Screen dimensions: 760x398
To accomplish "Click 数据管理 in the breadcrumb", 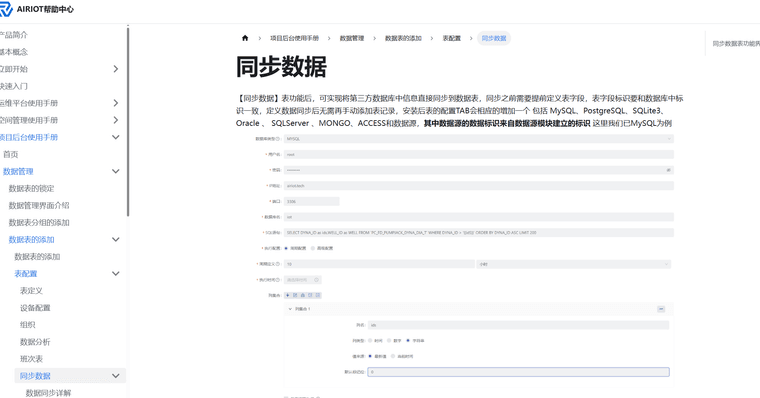I will pos(351,38).
